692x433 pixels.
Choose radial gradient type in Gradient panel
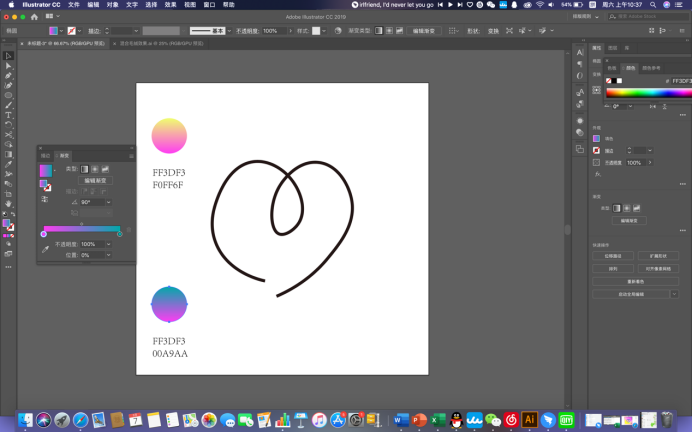pyautogui.click(x=95, y=169)
